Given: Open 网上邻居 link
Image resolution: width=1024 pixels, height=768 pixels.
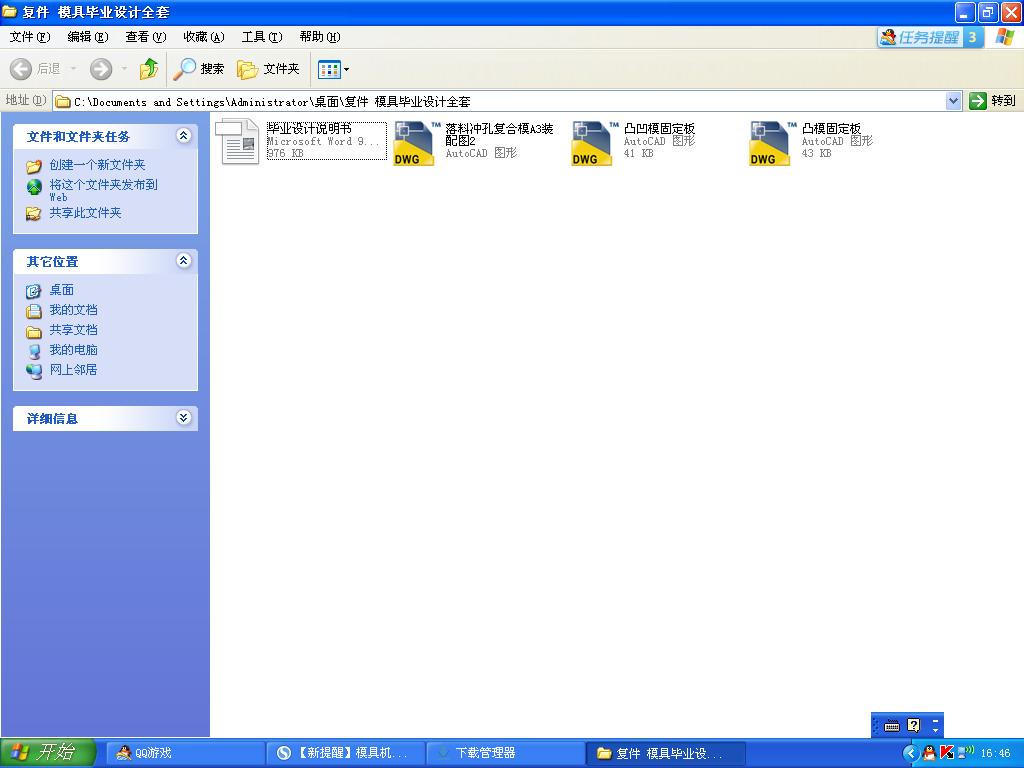Looking at the screenshot, I should 73,370.
